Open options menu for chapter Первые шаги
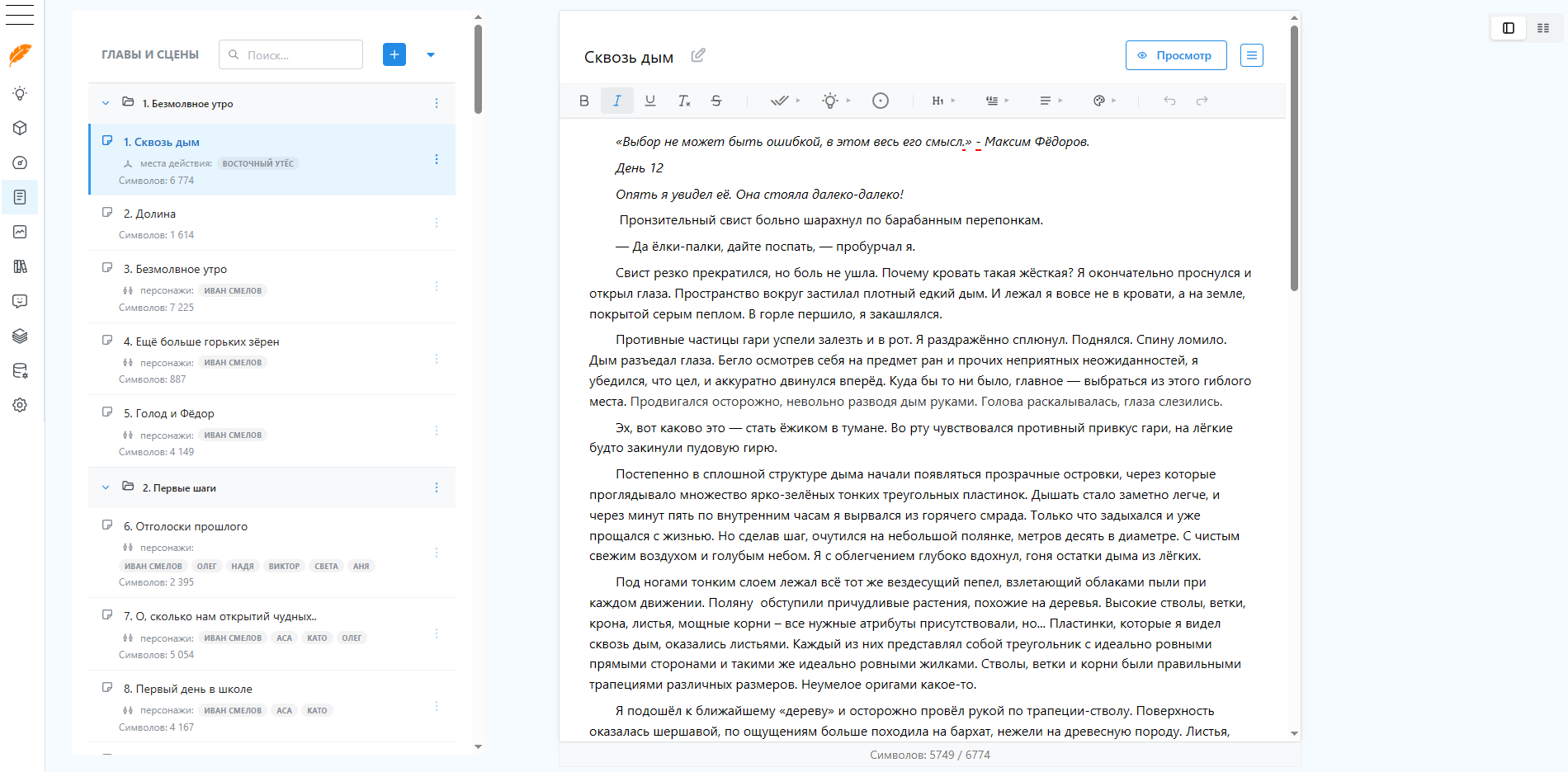 [437, 487]
